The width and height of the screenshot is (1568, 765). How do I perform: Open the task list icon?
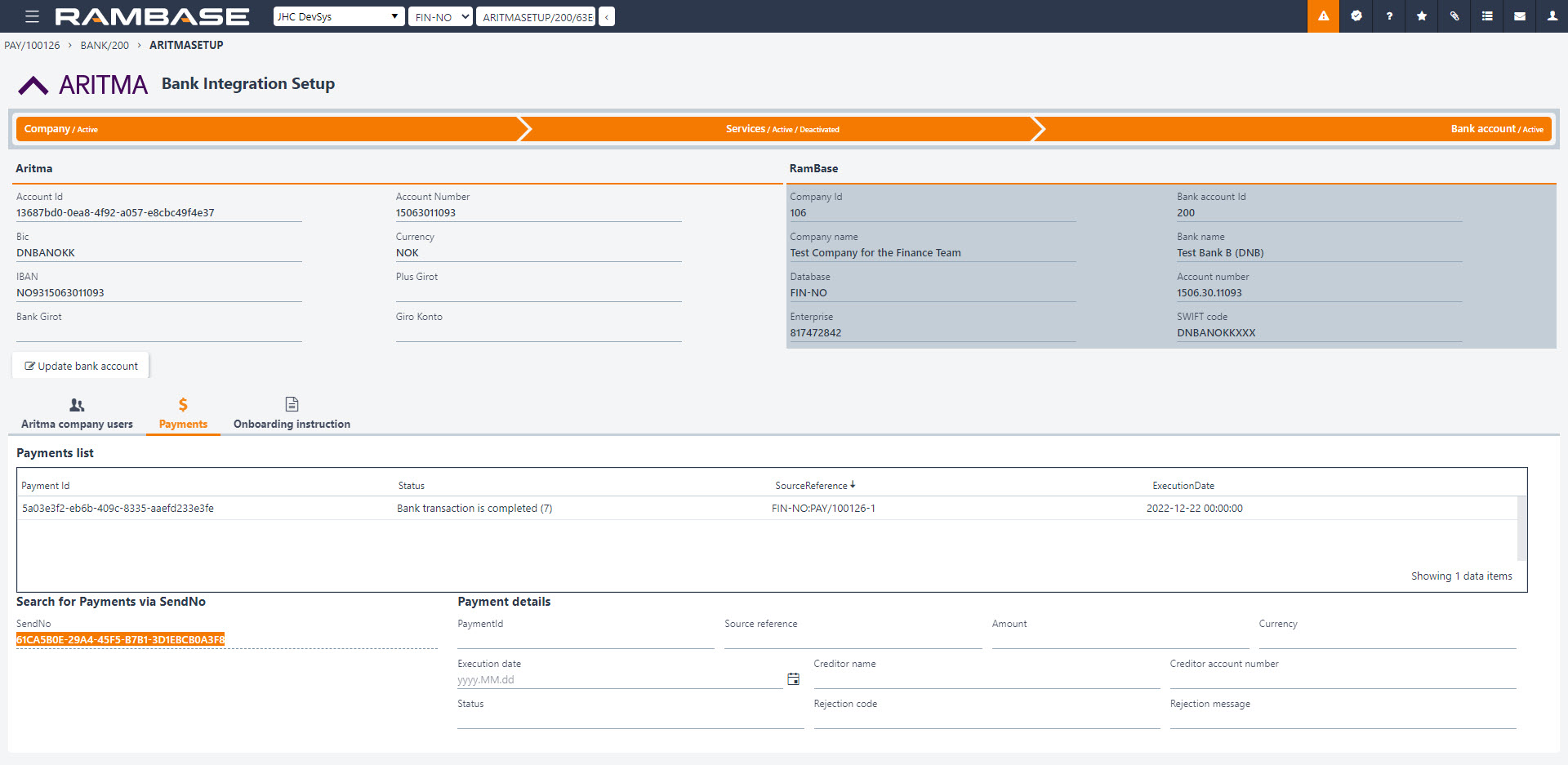1486,16
